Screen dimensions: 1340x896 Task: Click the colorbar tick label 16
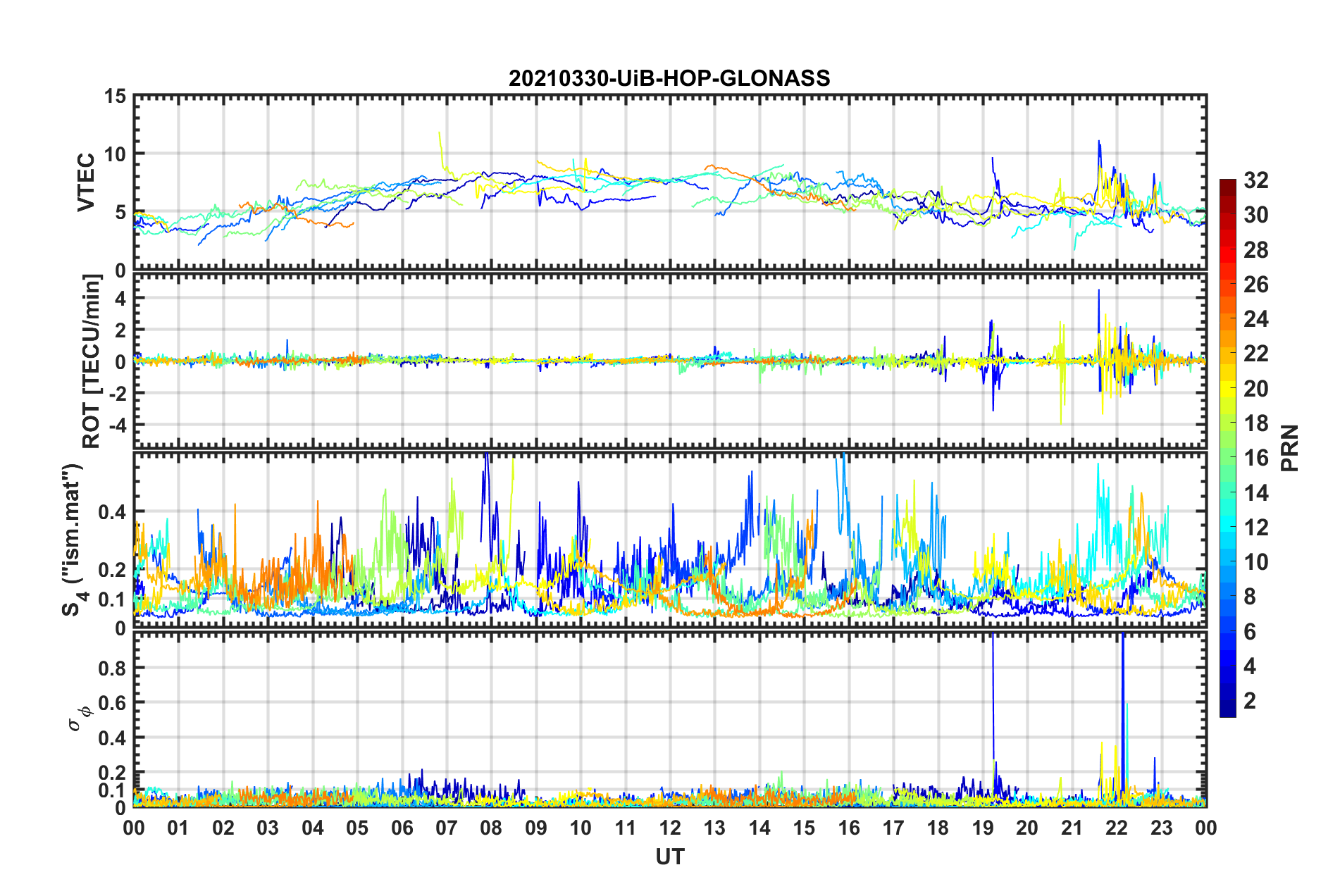1256,458
